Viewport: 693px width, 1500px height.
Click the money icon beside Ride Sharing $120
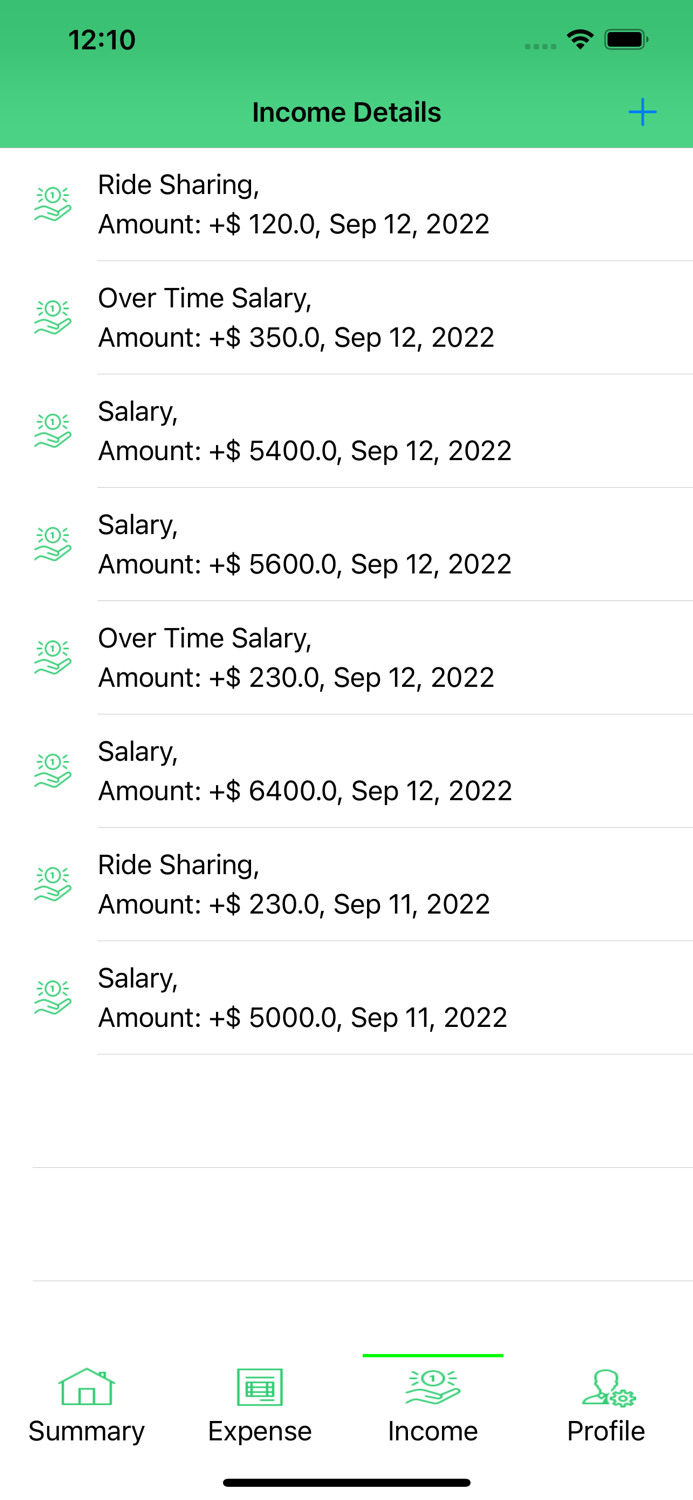[51, 203]
